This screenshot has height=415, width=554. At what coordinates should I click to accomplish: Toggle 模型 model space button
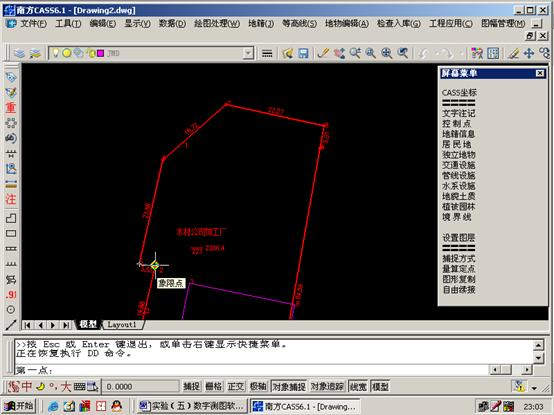[x=380, y=387]
